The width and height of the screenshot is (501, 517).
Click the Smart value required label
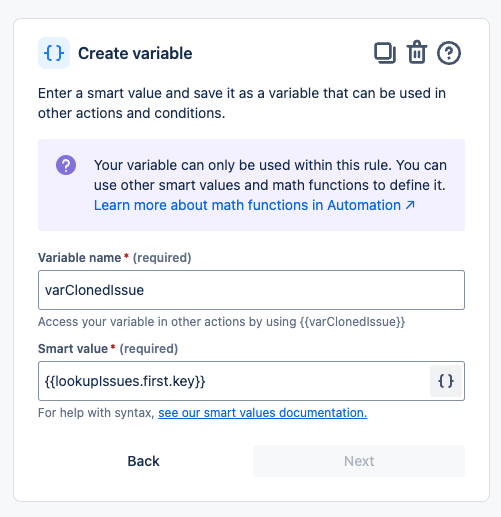click(108, 349)
